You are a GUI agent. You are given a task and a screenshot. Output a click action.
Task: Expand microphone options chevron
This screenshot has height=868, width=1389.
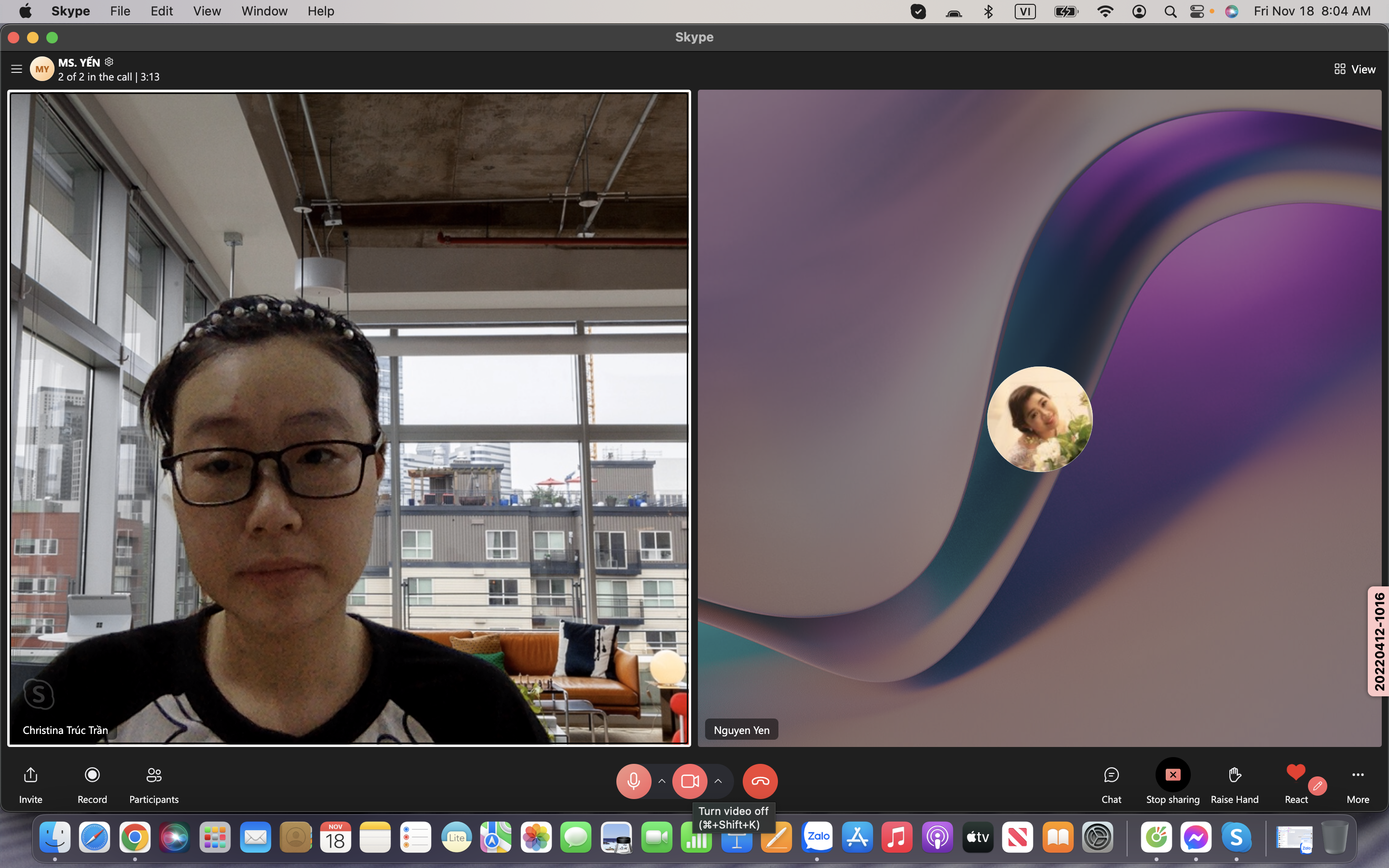pos(662,781)
